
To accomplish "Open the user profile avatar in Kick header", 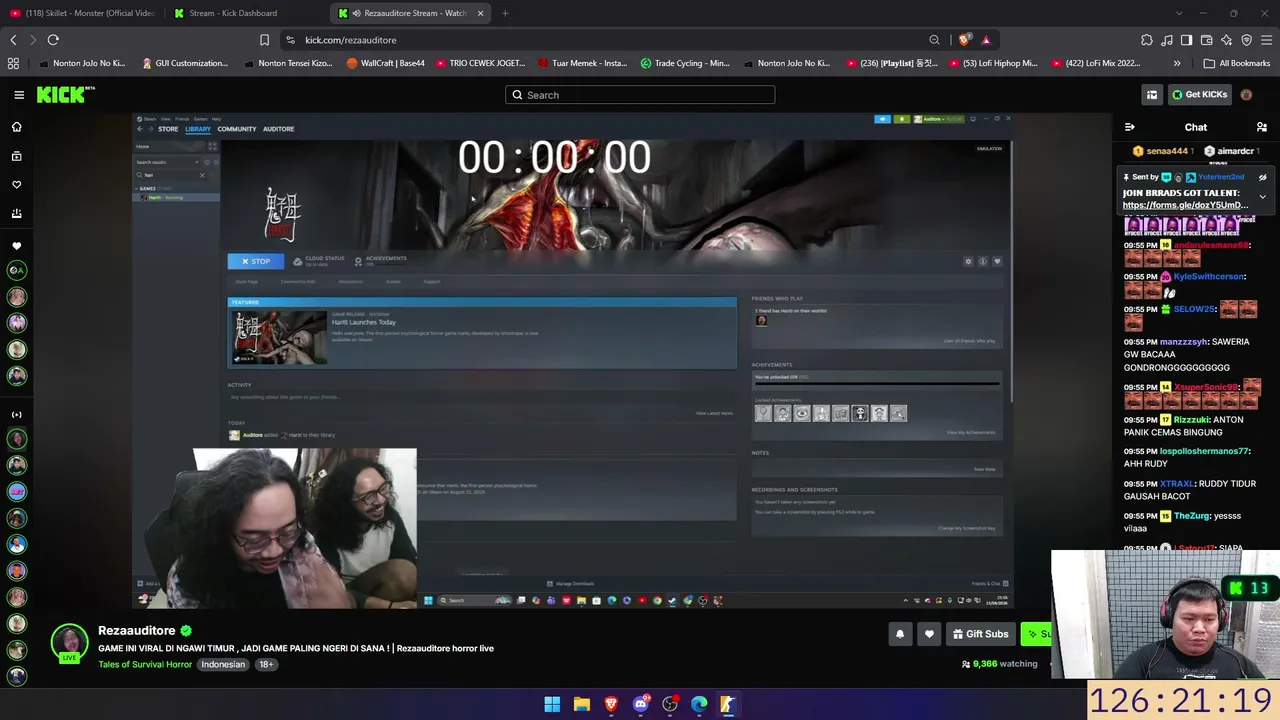I will coord(1246,95).
